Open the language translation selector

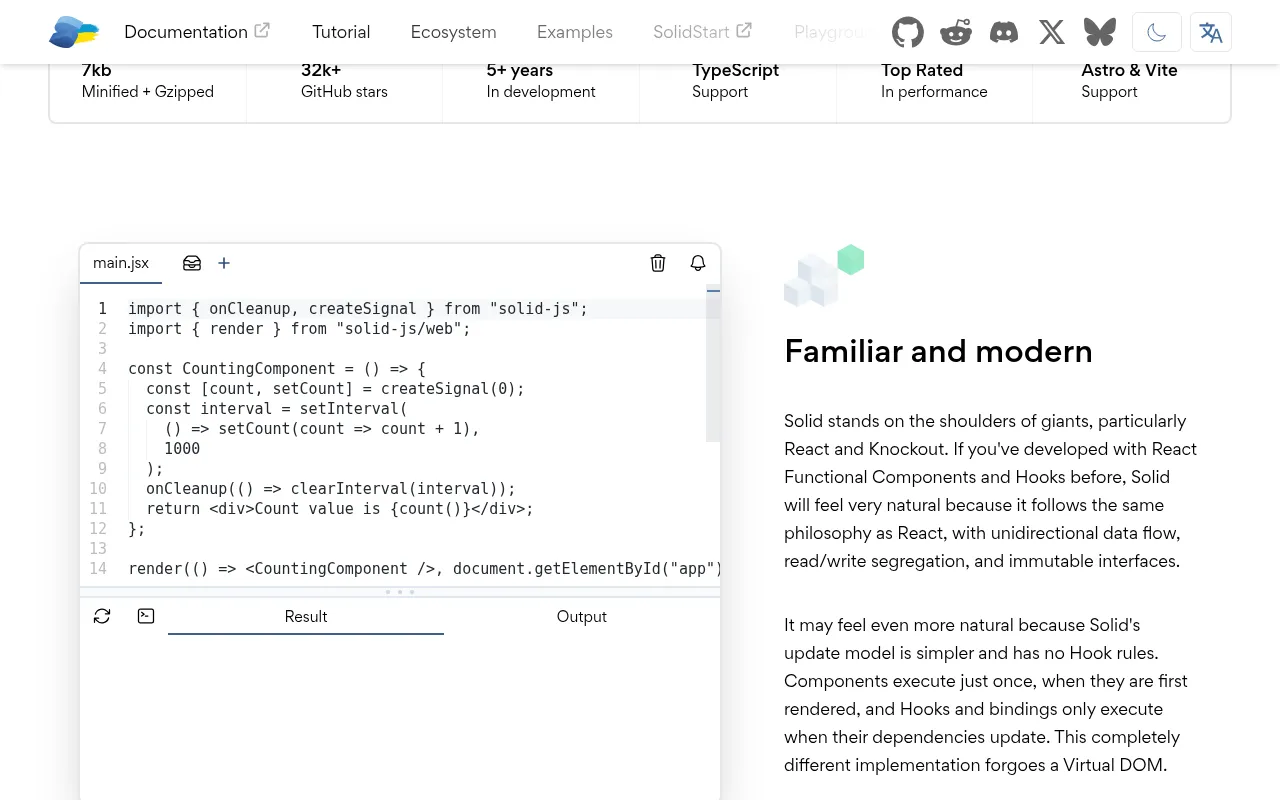(1211, 32)
